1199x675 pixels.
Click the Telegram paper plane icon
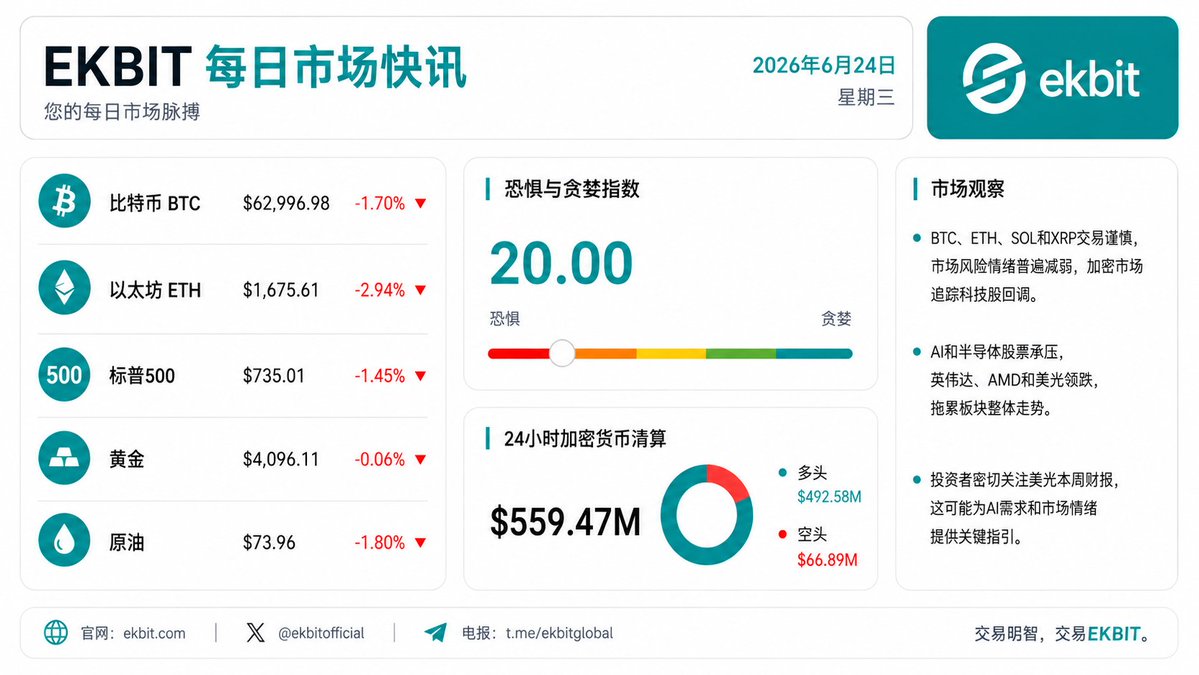coord(436,632)
